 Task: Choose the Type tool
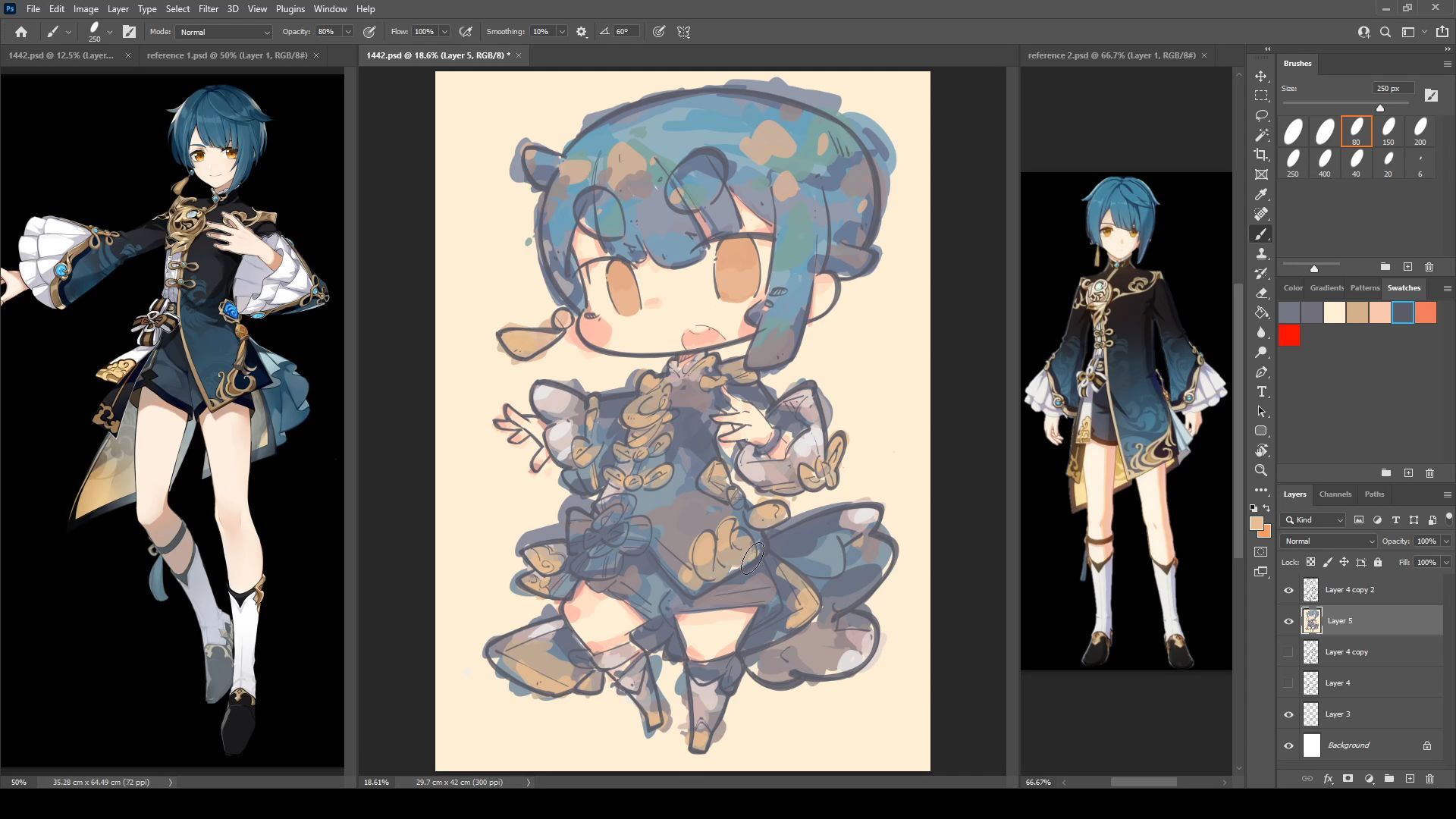[x=1261, y=392]
